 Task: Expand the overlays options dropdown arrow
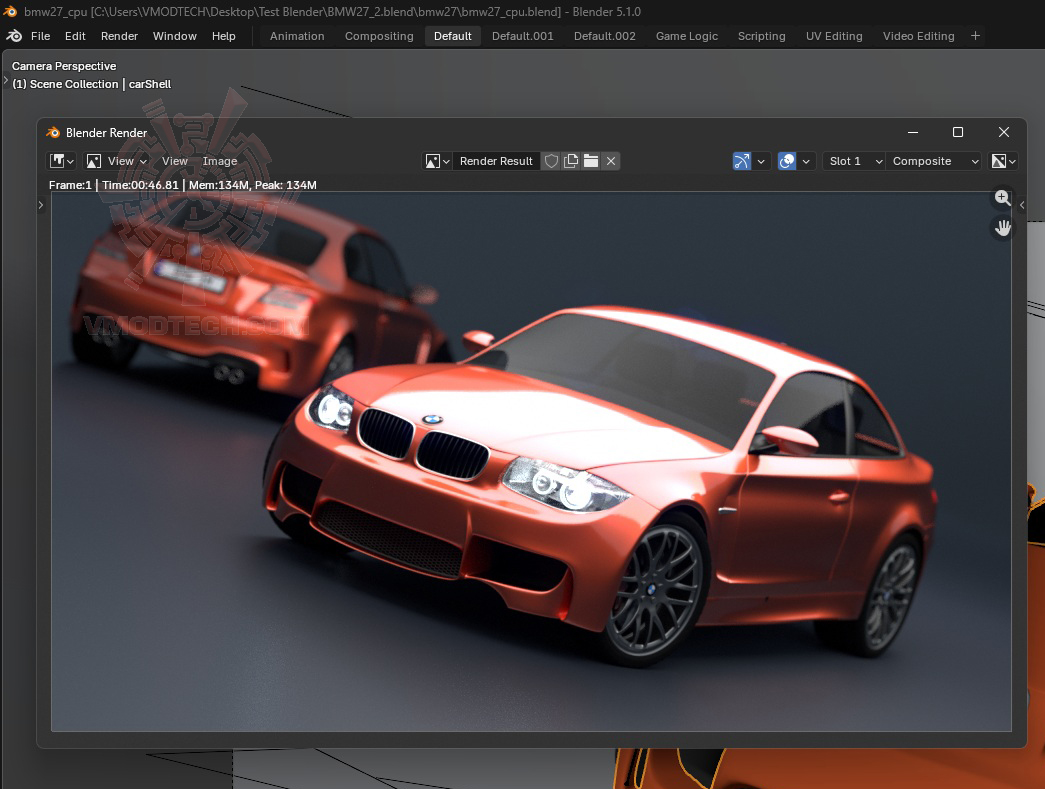(806, 161)
